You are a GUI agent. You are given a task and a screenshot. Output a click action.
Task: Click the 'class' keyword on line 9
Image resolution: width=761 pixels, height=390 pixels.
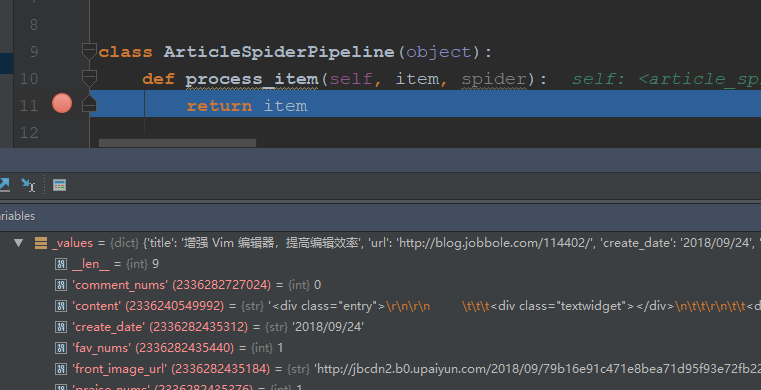pos(125,52)
